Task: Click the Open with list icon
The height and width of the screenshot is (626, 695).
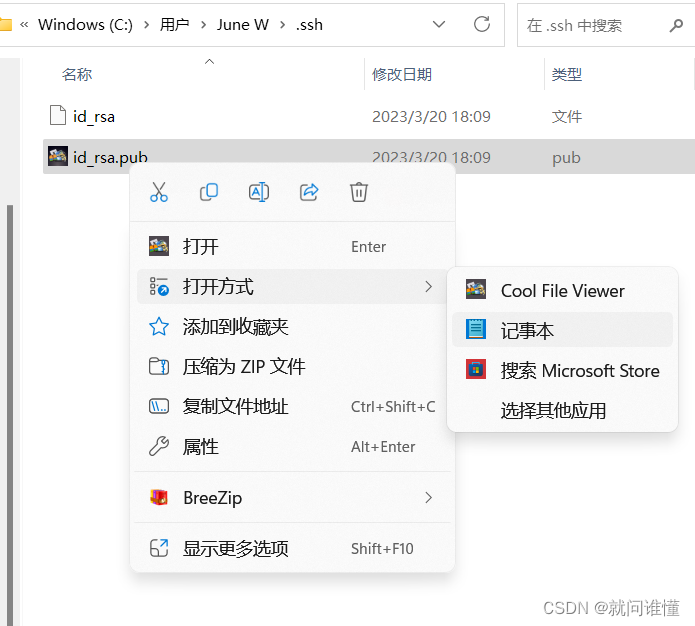Action: (159, 286)
